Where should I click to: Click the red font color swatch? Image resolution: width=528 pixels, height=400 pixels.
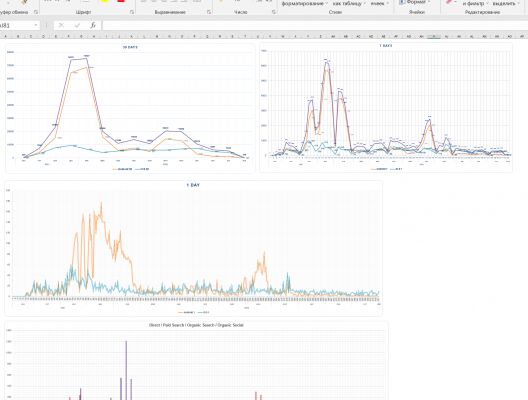(121, 1)
